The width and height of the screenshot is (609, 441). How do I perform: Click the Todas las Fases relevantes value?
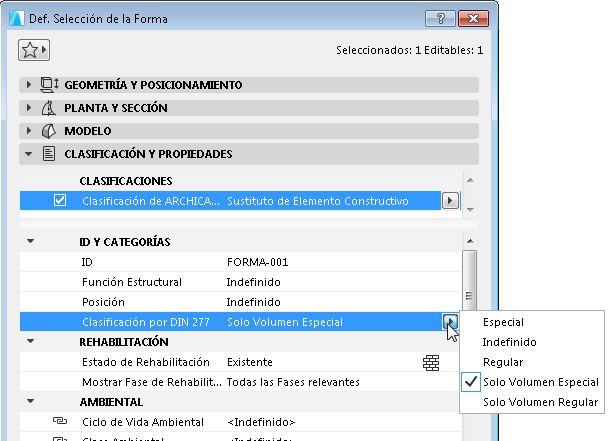point(293,382)
